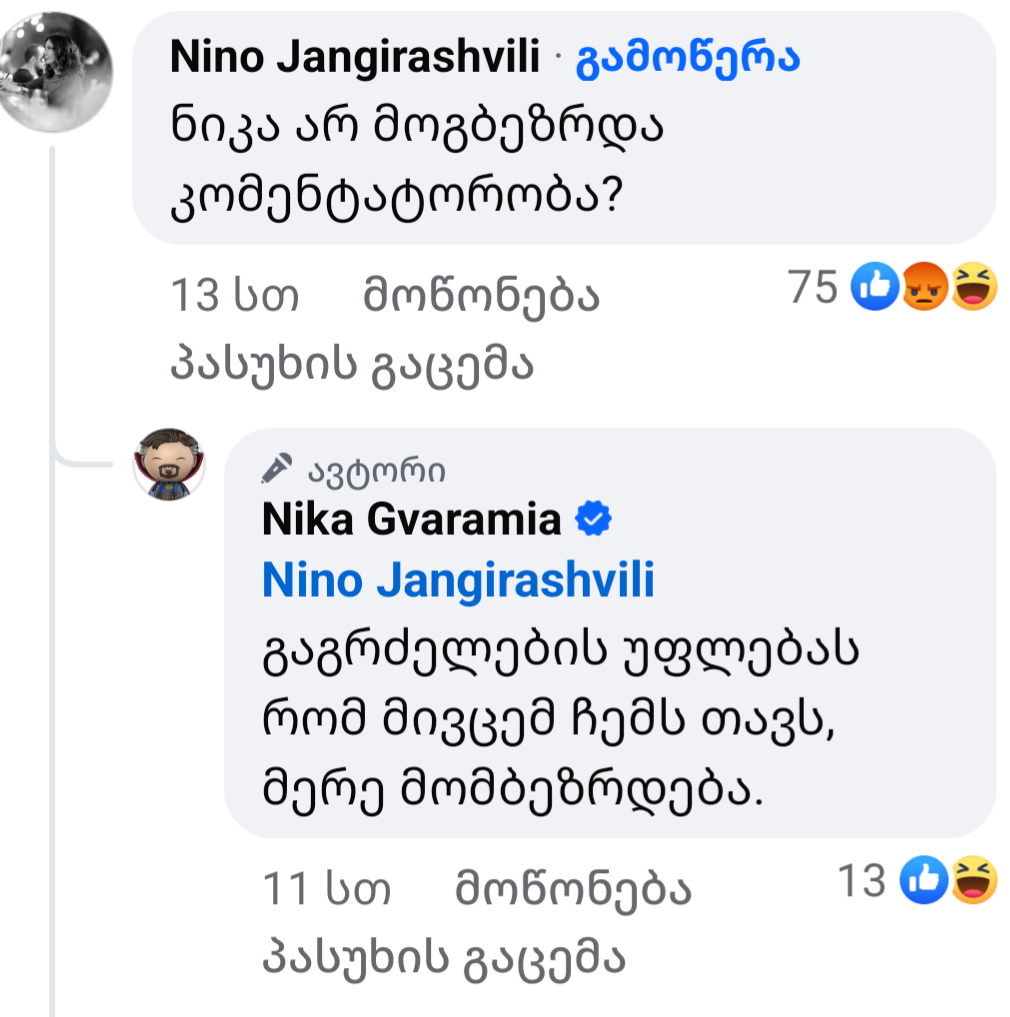
Task: Open Nika Gvaramia's avatar picture
Action: tap(170, 464)
